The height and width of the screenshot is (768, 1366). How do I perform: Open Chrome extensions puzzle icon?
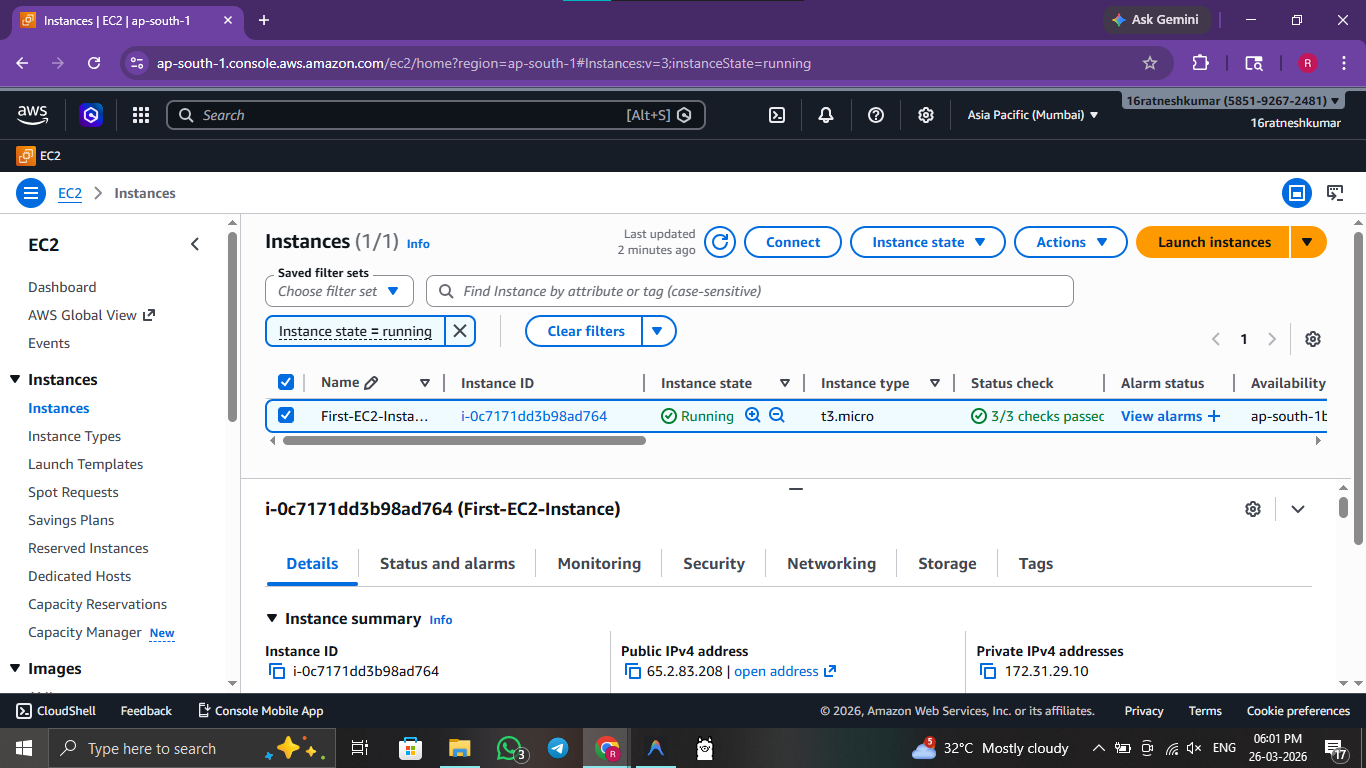click(x=1201, y=63)
